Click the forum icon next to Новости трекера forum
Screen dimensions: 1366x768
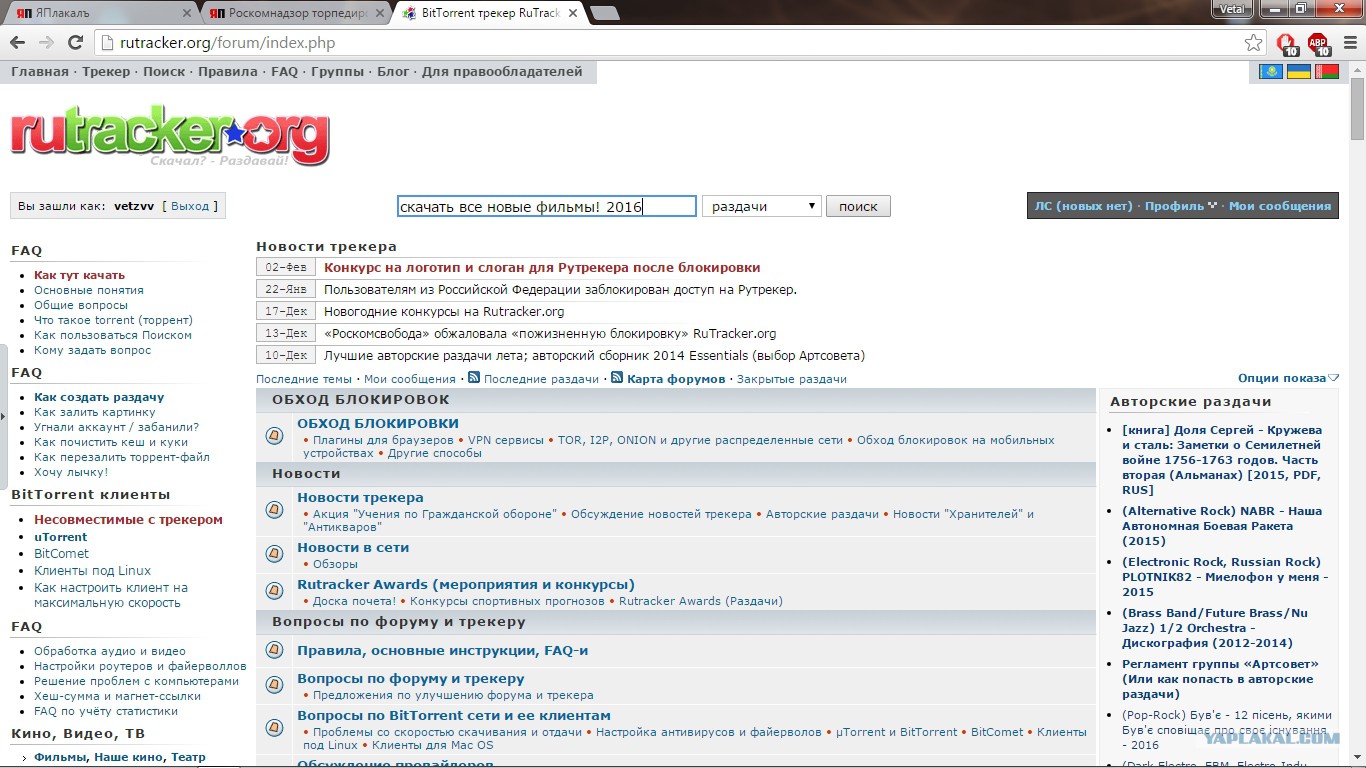click(x=274, y=510)
